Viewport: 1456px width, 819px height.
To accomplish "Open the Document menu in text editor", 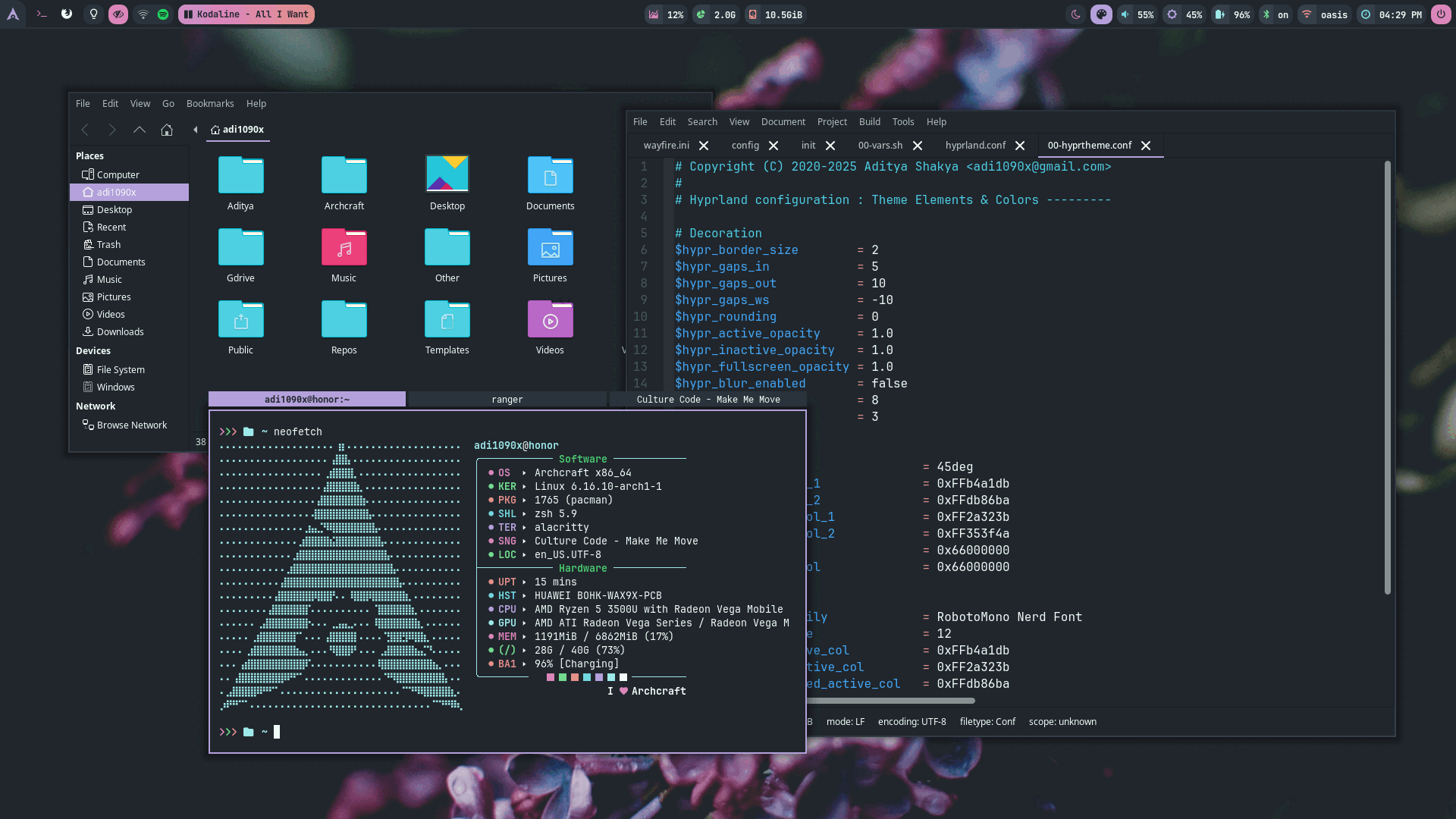I will [783, 122].
